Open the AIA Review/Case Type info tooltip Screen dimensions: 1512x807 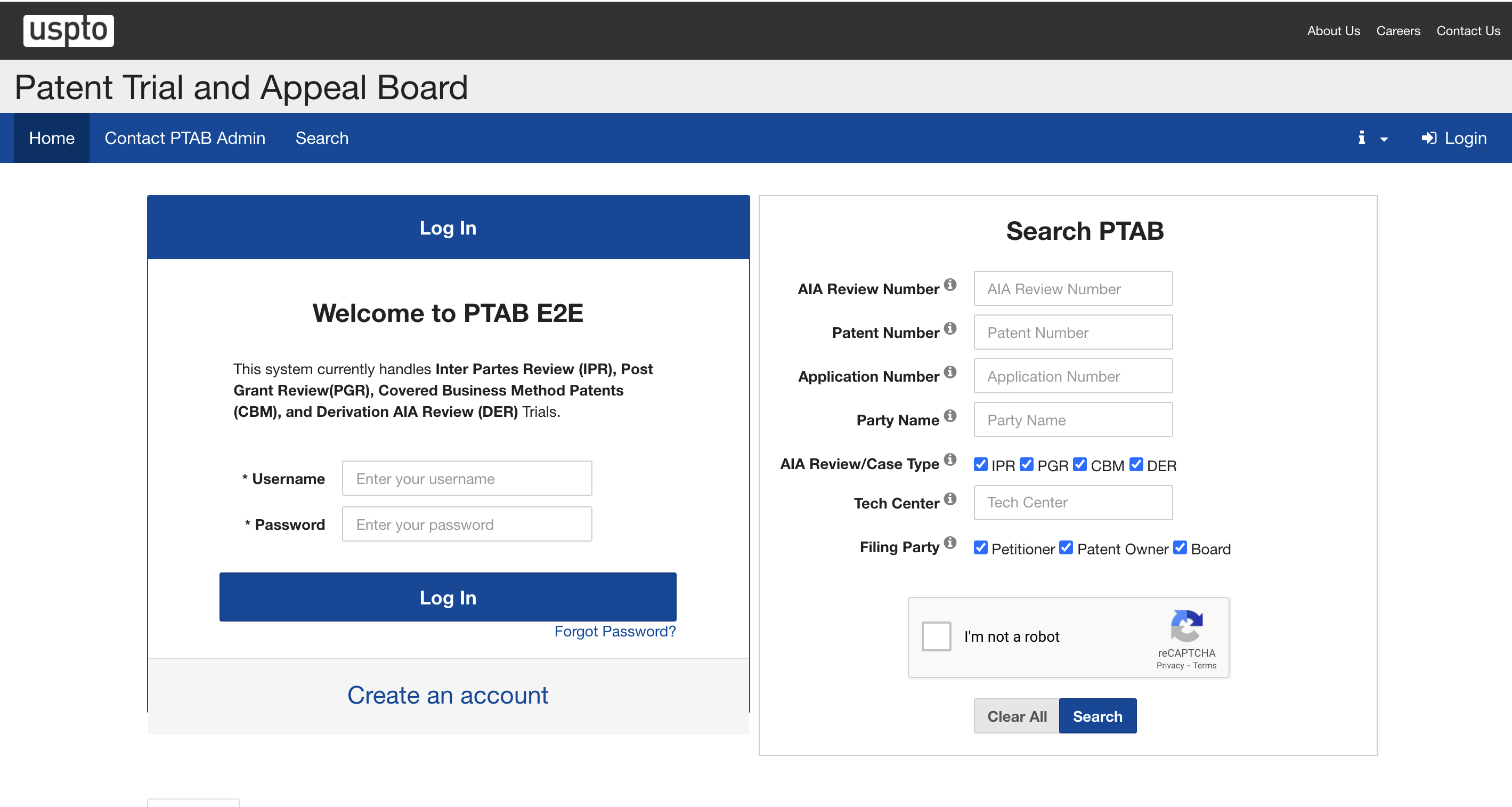[x=951, y=460]
